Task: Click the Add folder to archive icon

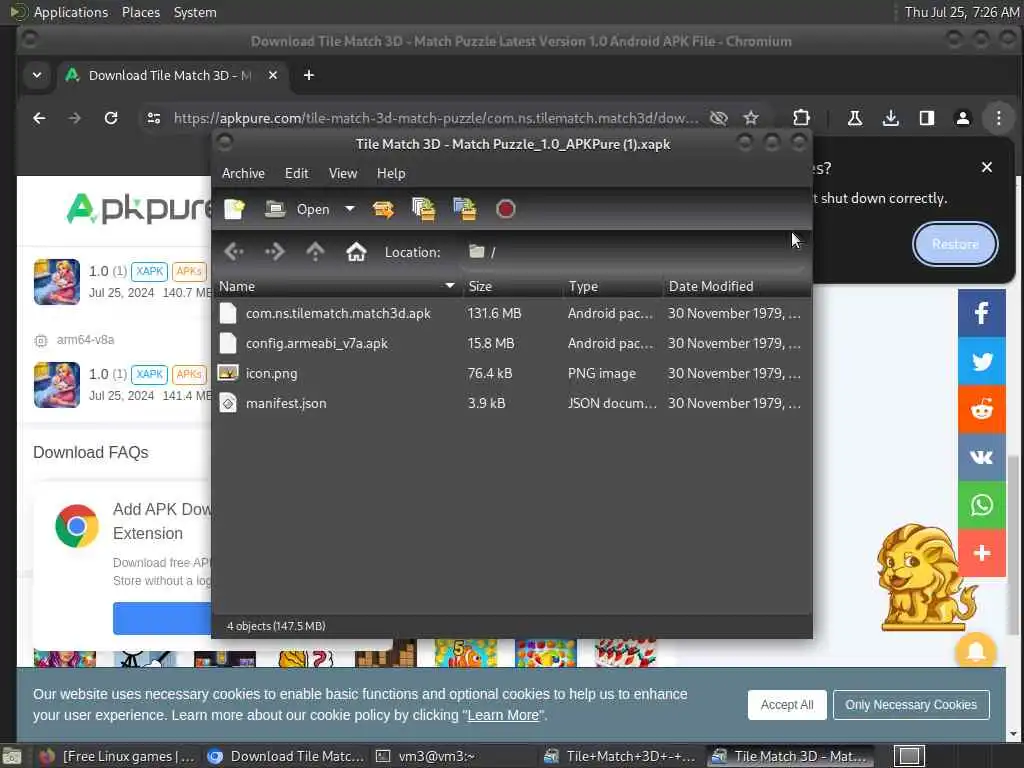Action: [465, 209]
